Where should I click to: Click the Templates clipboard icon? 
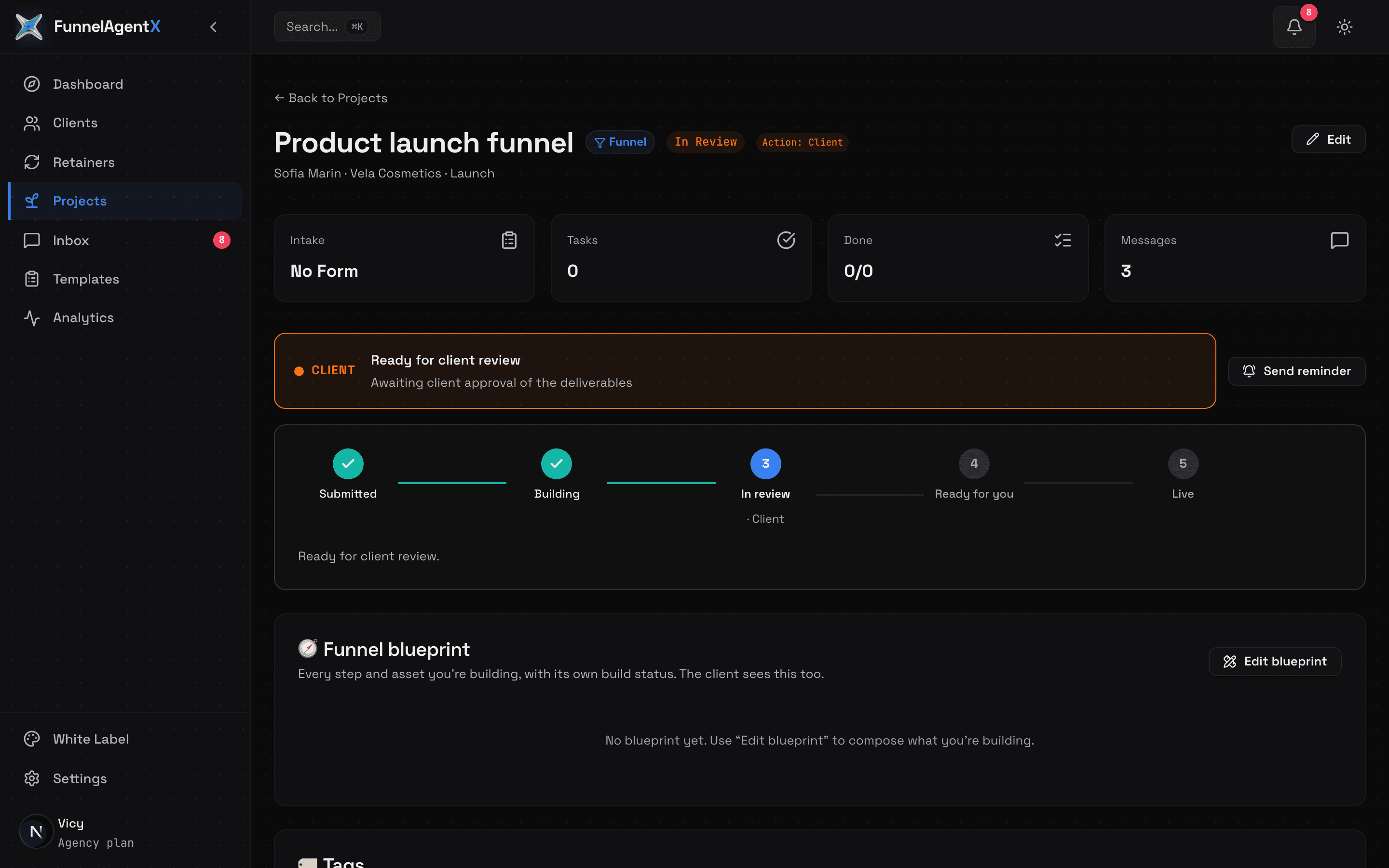click(31, 279)
